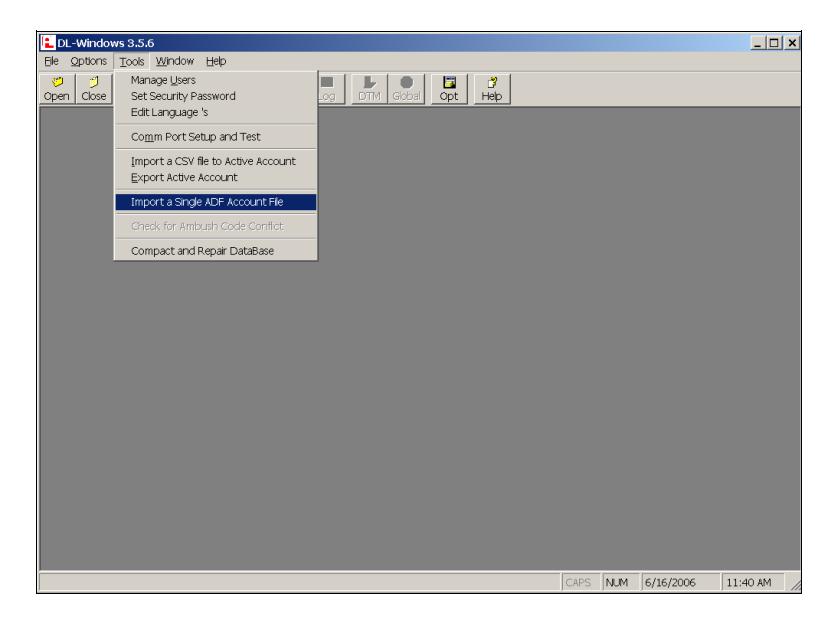Select Edit Language 's entry

pyautogui.click(x=216, y=112)
